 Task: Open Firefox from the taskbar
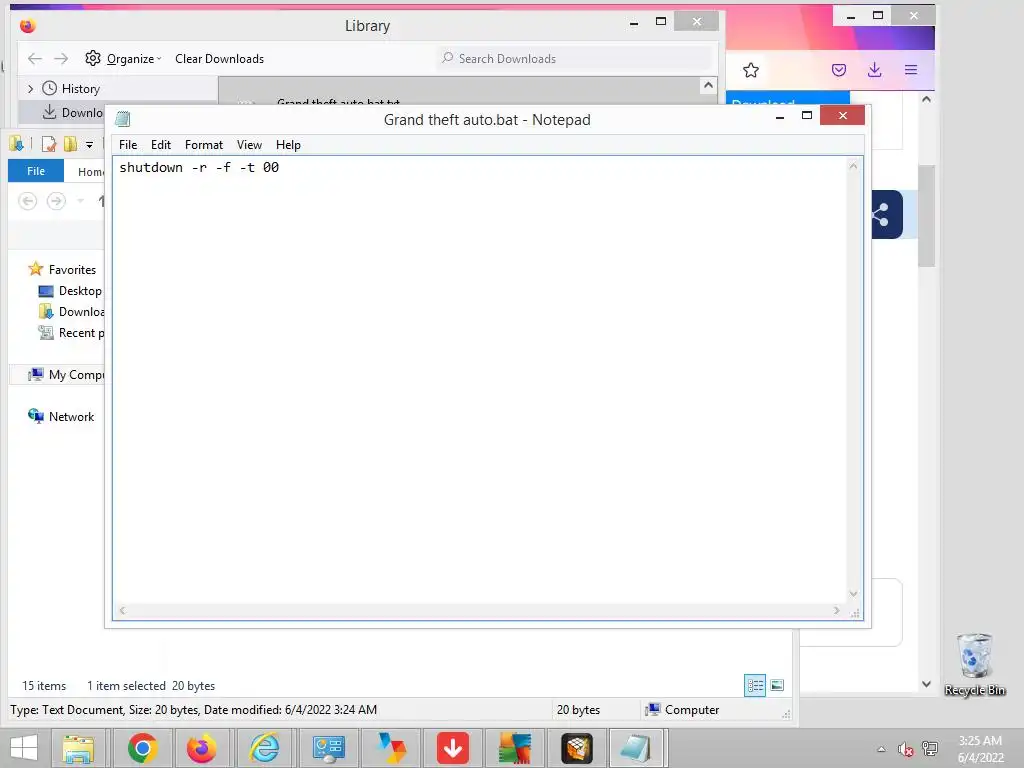[201, 748]
